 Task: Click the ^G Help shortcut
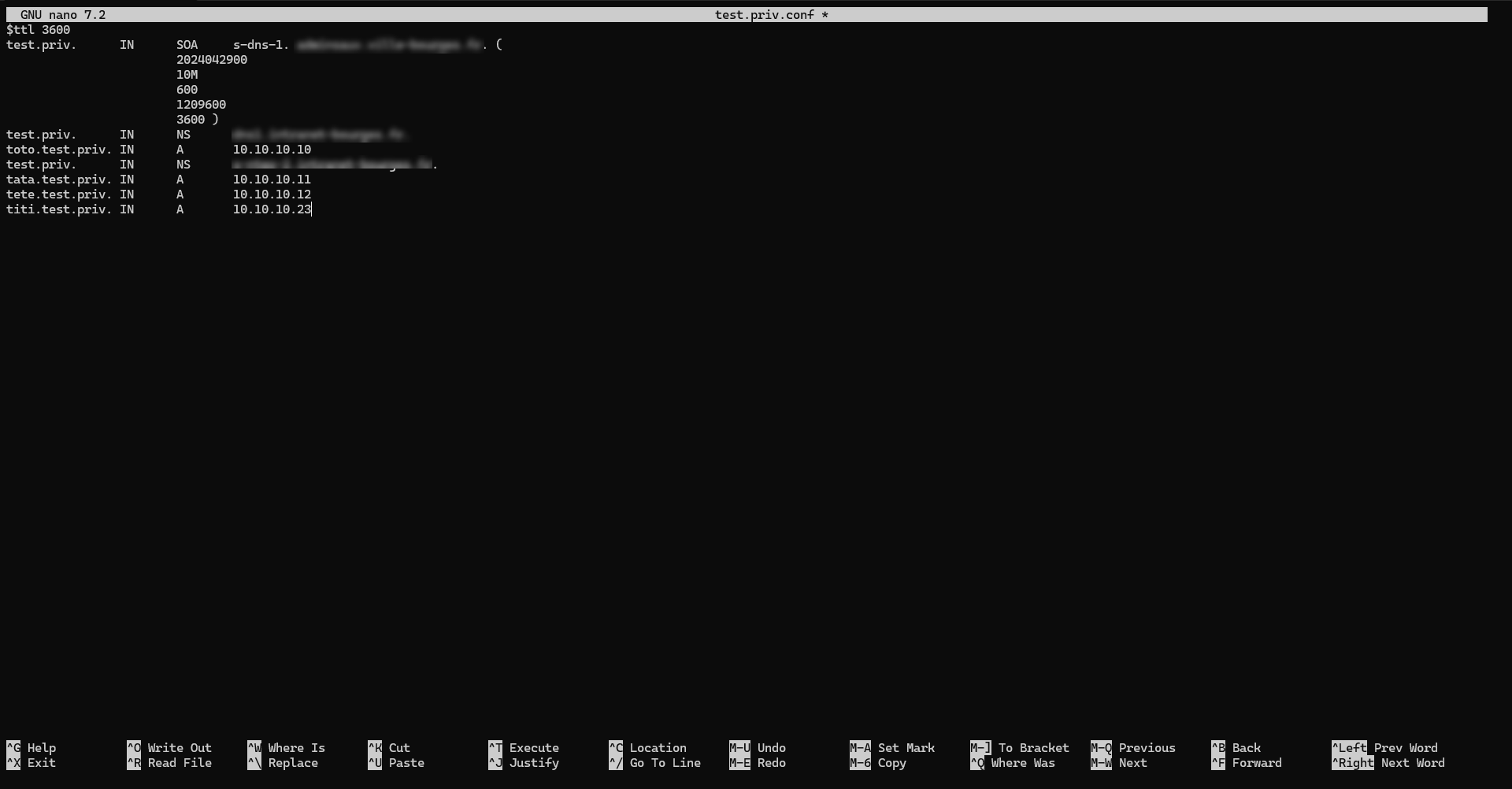pyautogui.click(x=31, y=748)
